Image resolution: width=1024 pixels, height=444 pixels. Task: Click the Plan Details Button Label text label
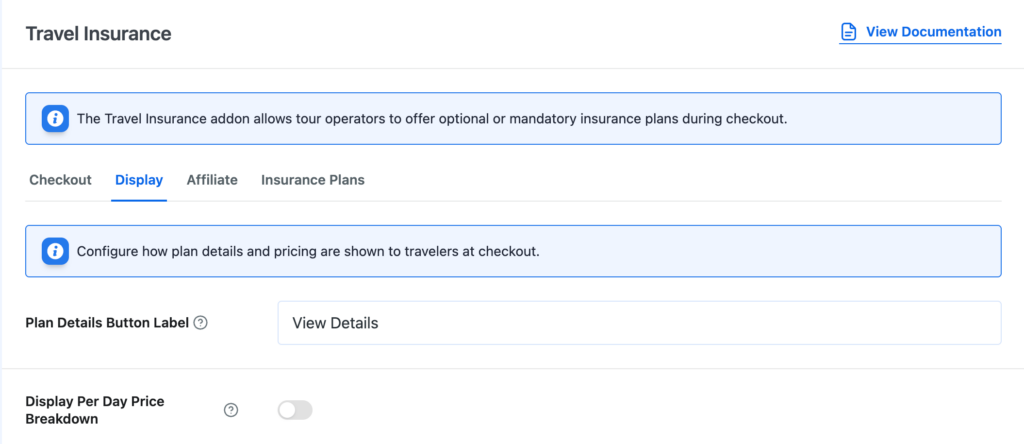pyautogui.click(x=107, y=323)
